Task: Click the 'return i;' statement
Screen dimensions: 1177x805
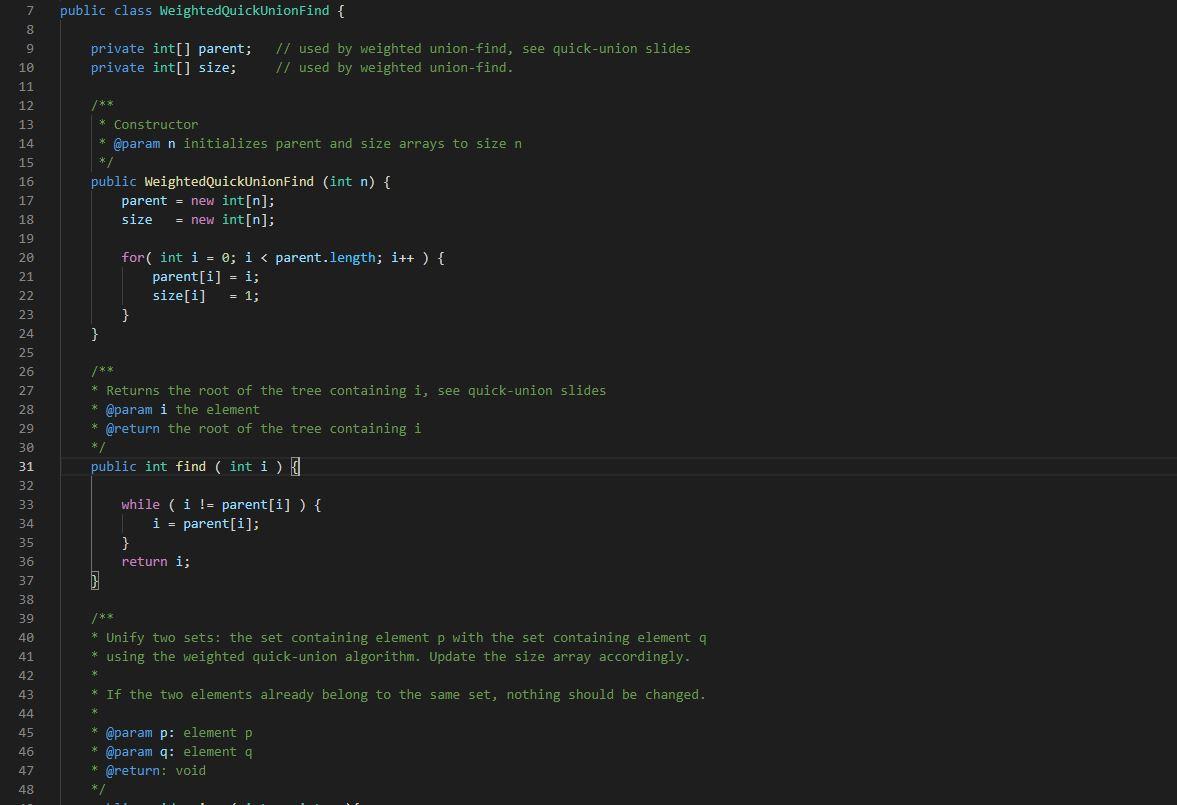Action: (155, 562)
